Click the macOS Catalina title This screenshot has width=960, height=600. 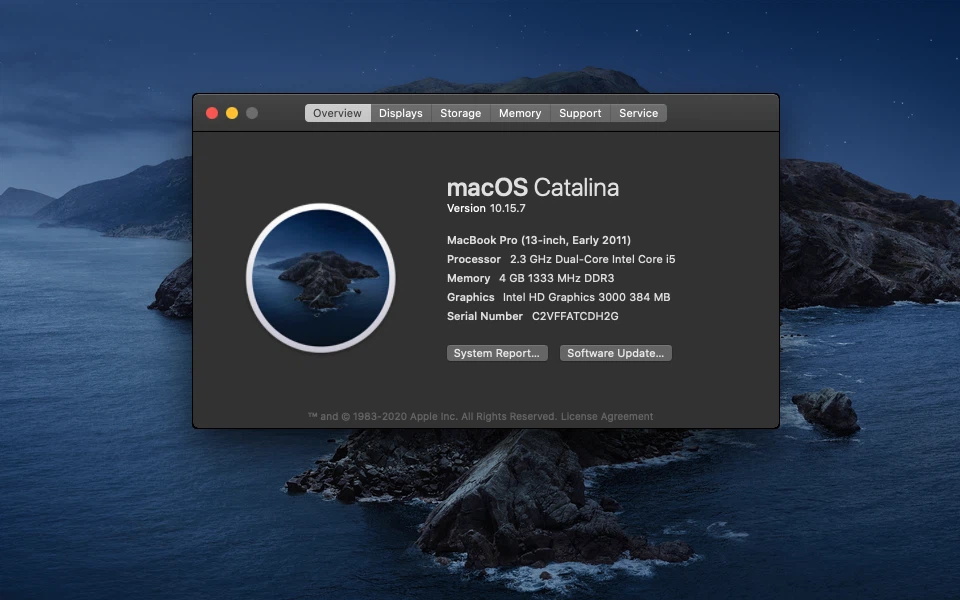click(x=533, y=187)
